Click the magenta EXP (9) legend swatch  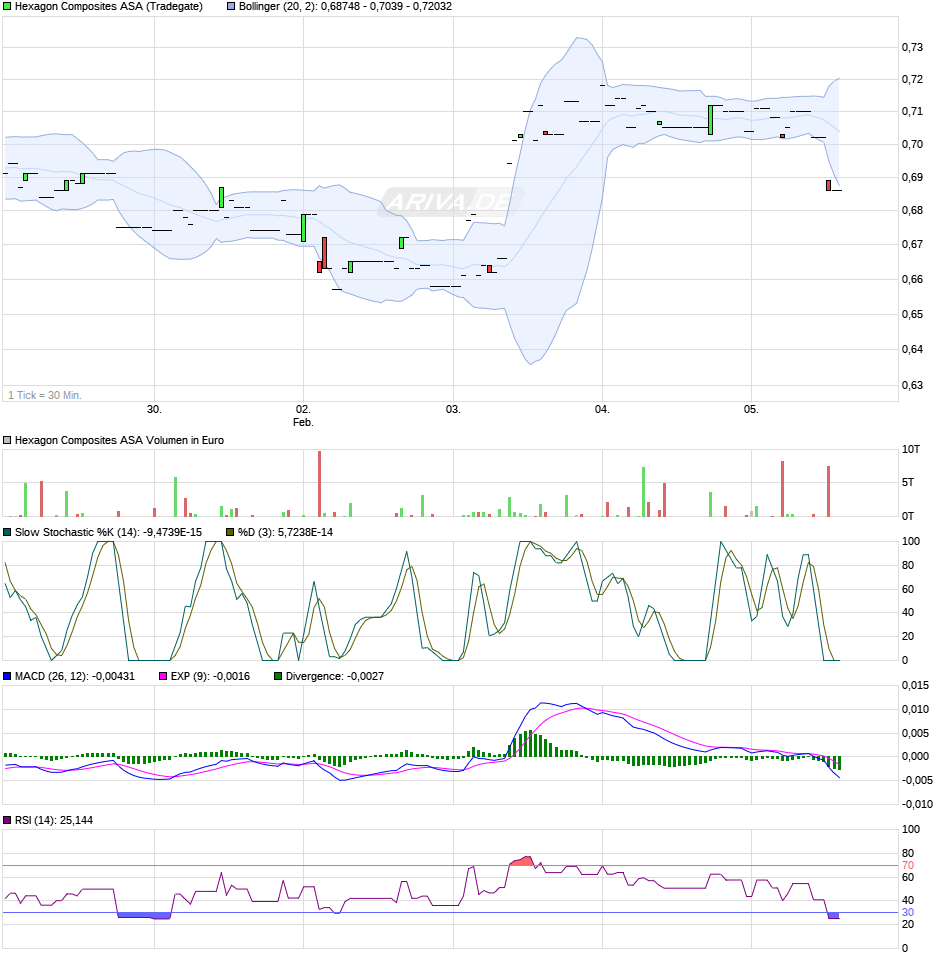[x=163, y=677]
